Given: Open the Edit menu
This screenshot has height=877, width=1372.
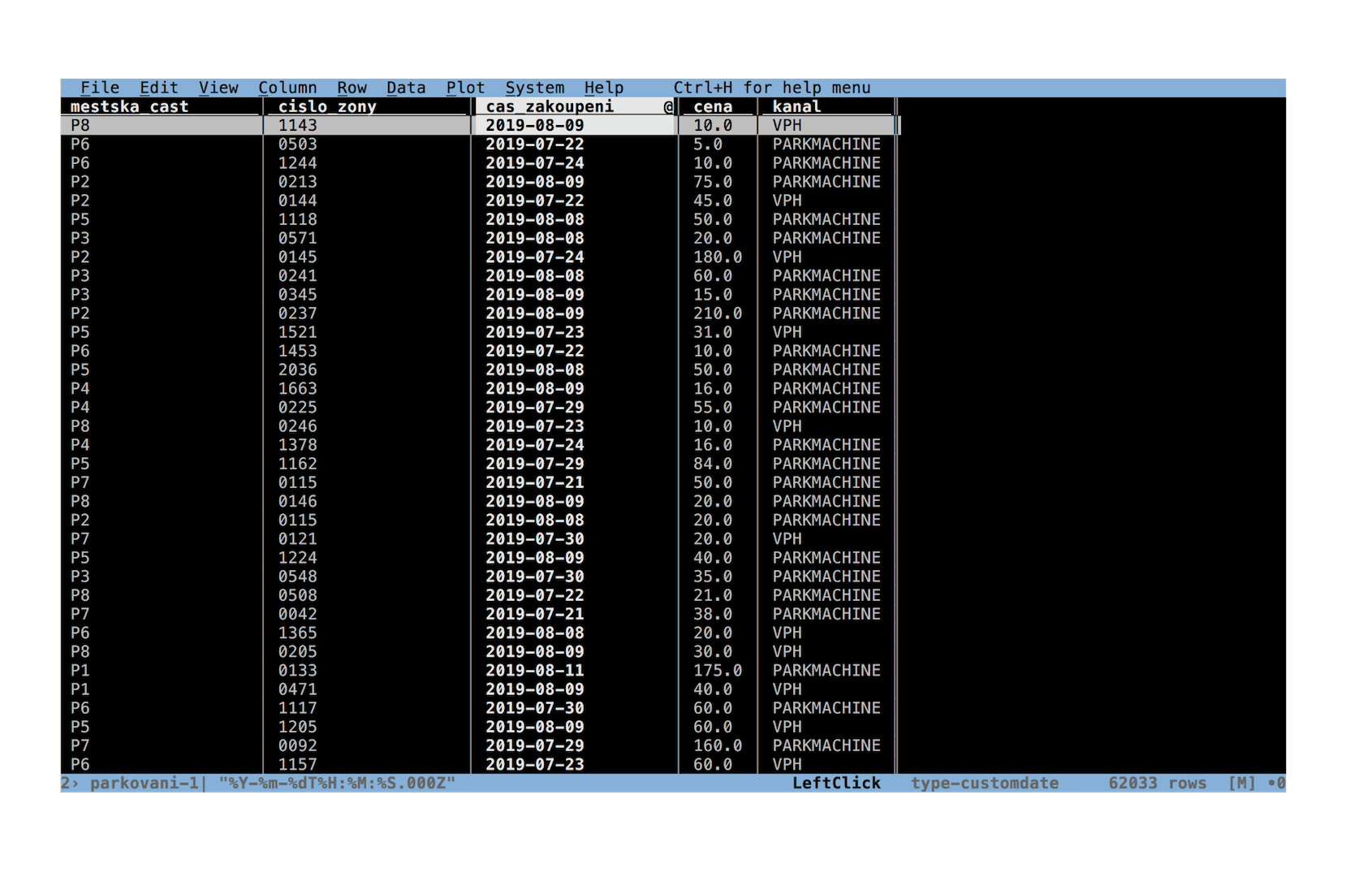Looking at the screenshot, I should tap(159, 88).
